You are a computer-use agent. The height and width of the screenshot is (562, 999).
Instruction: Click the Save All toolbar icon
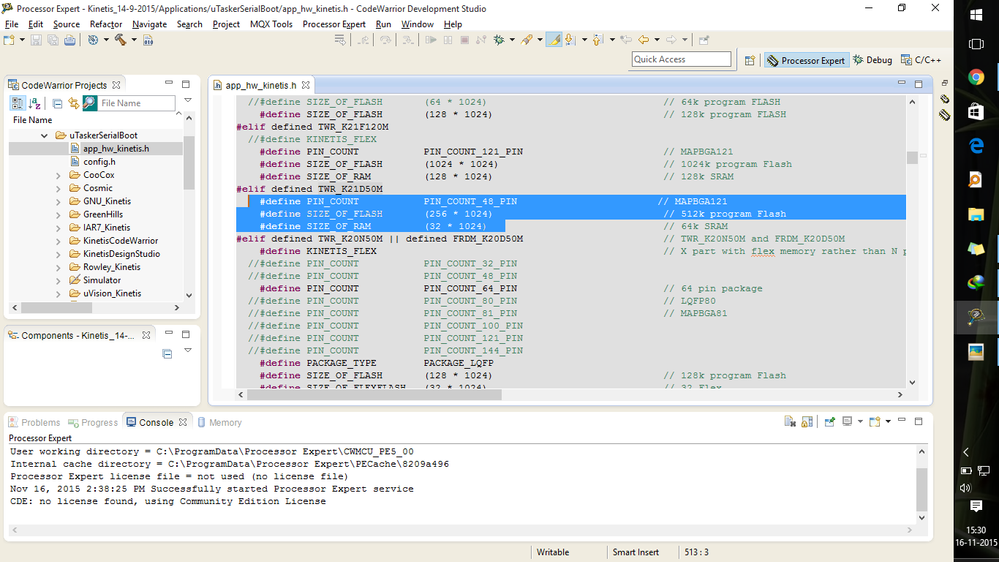(53, 40)
